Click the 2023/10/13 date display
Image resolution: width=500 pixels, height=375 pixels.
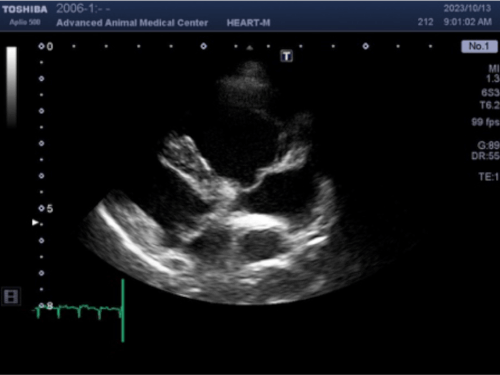pyautogui.click(x=467, y=8)
